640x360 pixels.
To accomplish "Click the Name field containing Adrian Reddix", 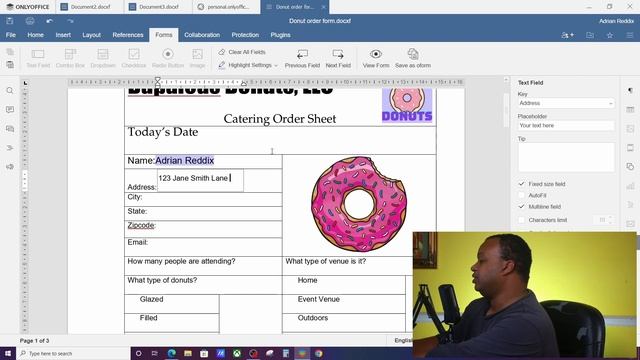I will pyautogui.click(x=184, y=161).
